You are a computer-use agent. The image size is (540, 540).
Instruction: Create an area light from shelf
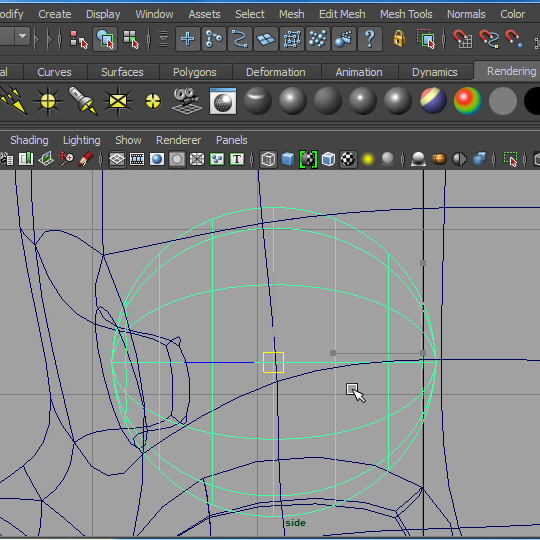coord(118,101)
